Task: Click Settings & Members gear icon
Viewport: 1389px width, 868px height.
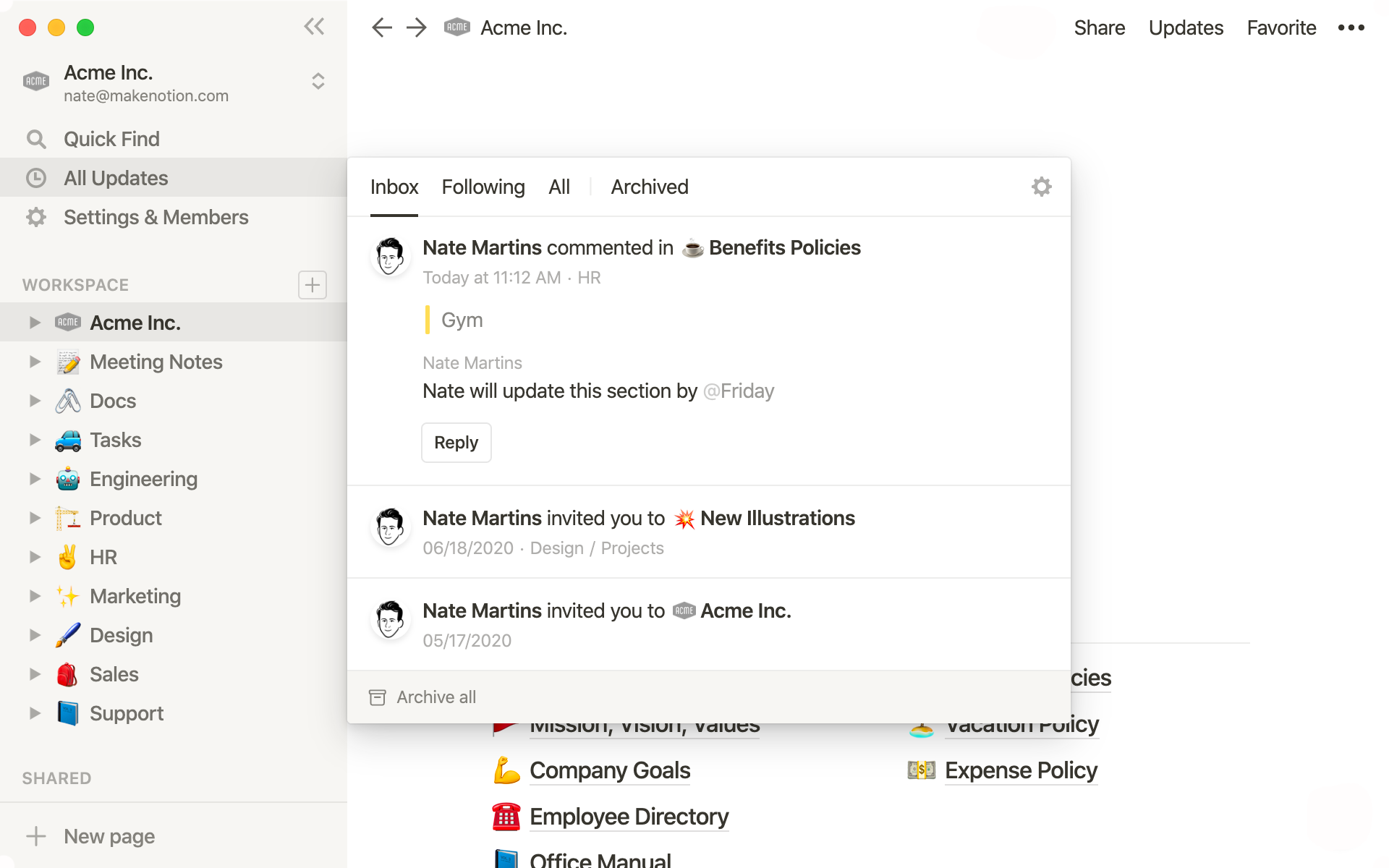Action: point(36,217)
